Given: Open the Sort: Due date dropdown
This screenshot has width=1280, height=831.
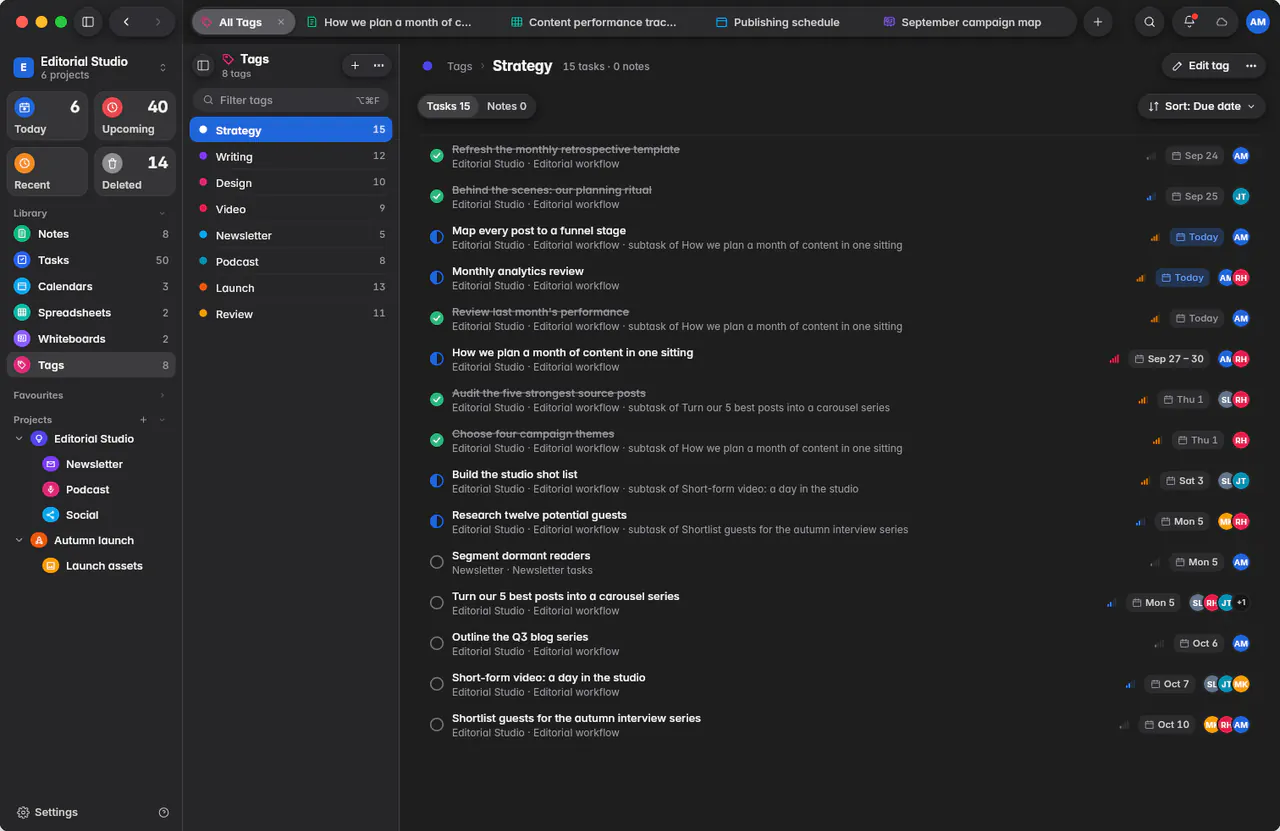Looking at the screenshot, I should click(1201, 106).
